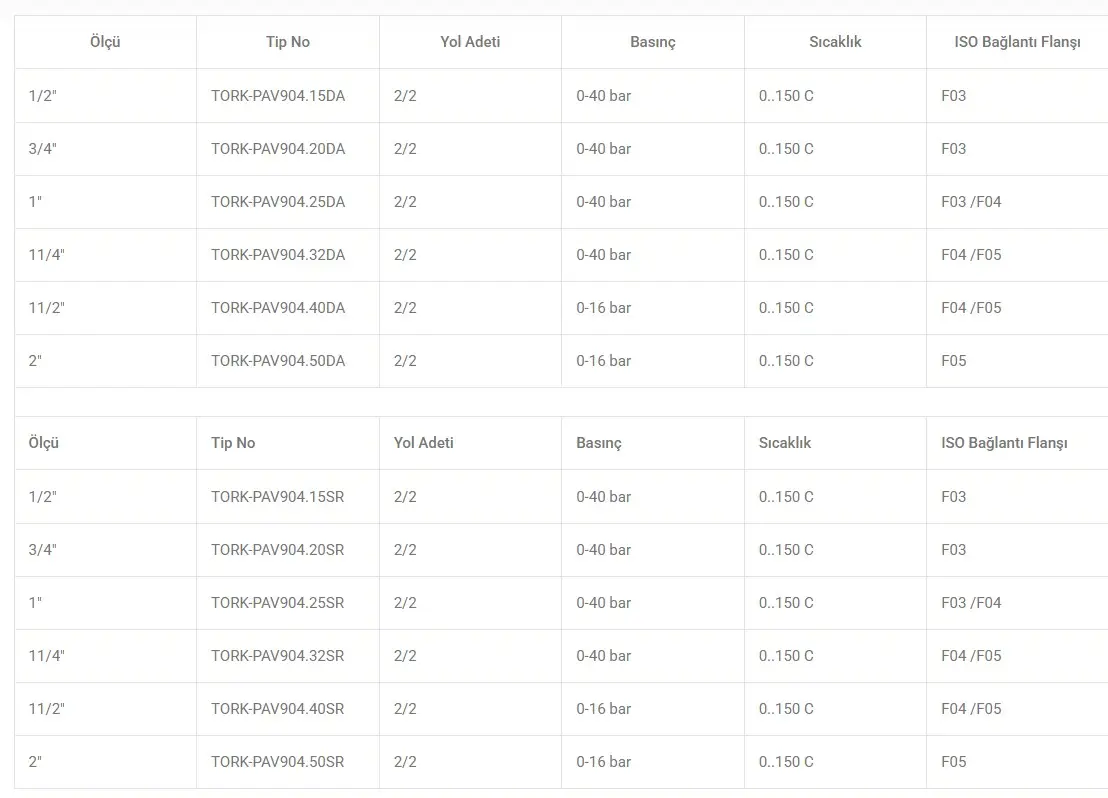
Task: Click the Sıcaklık header of the SR table
Action: coord(785,443)
